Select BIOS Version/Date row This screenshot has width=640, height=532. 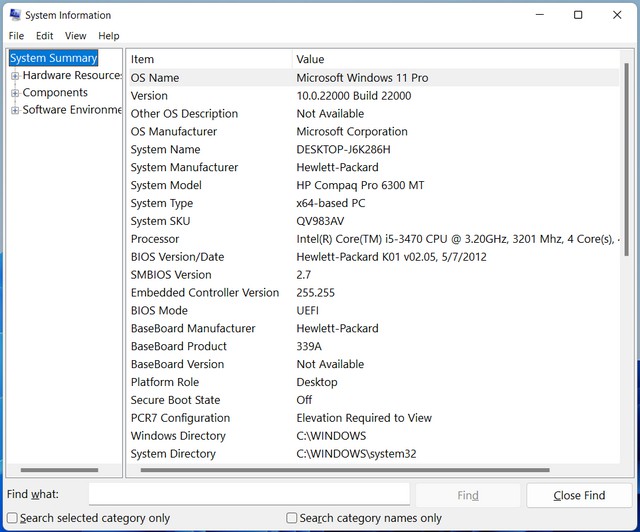click(x=373, y=257)
